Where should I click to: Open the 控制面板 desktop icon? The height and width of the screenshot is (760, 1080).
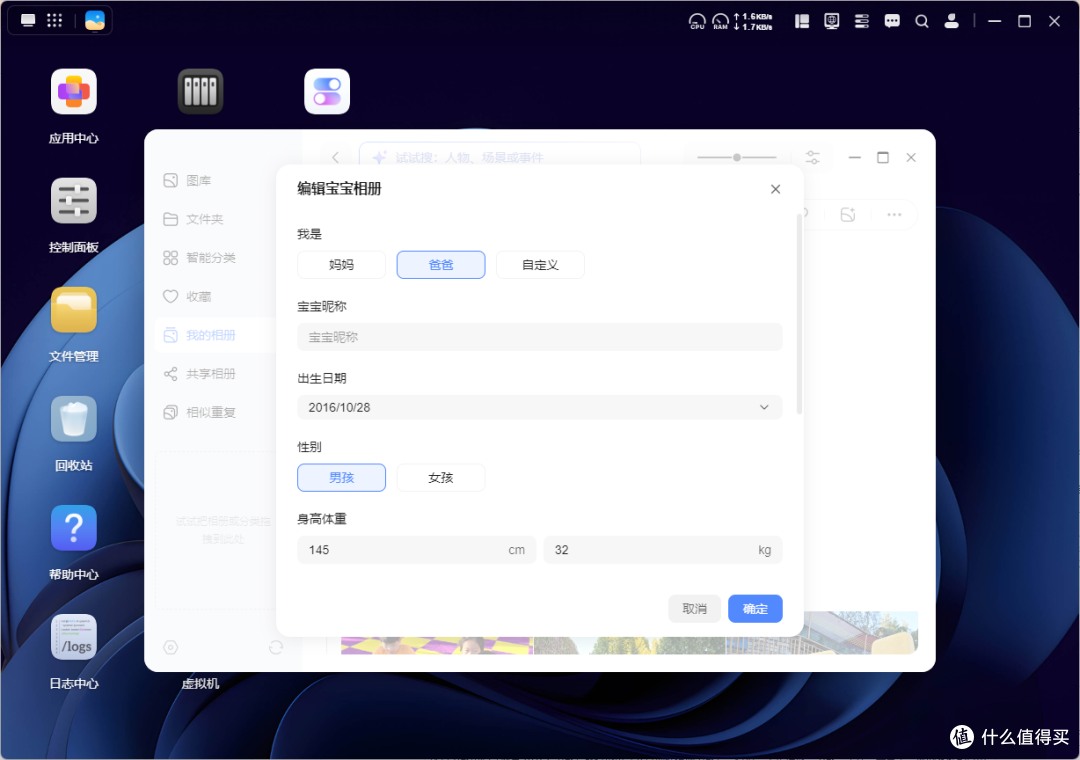point(74,201)
